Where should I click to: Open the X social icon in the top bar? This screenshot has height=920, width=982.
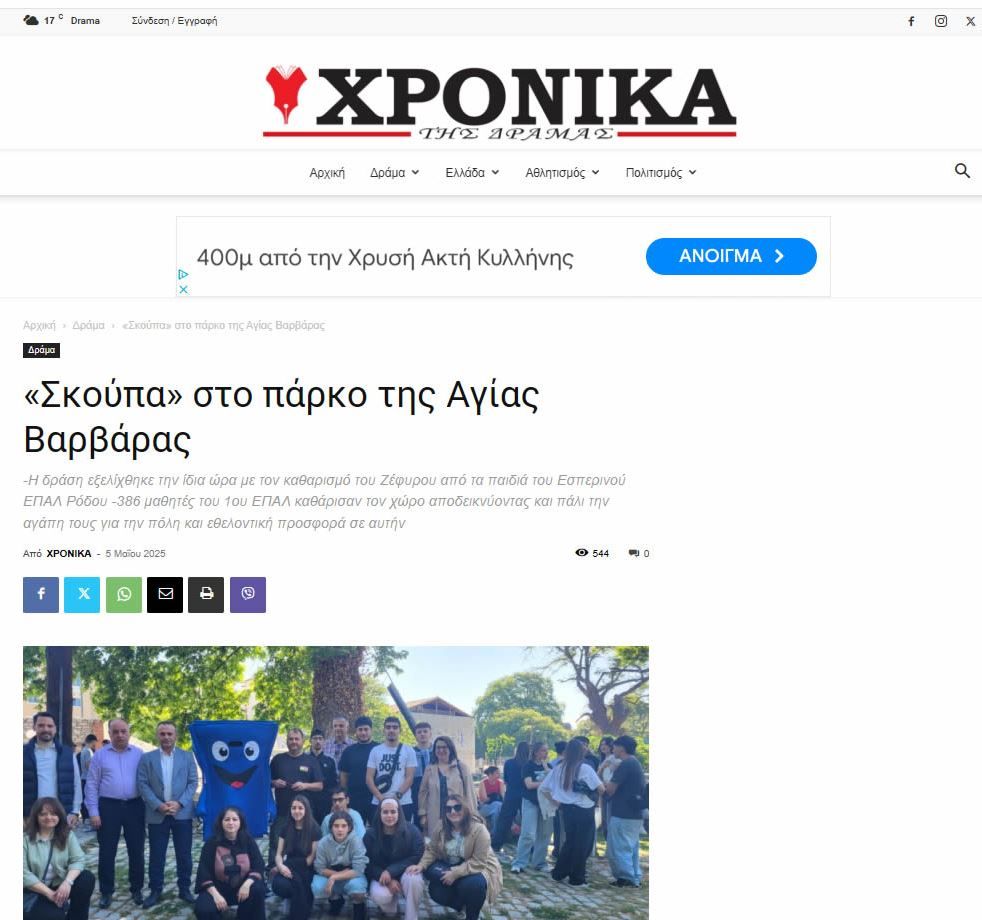[970, 21]
